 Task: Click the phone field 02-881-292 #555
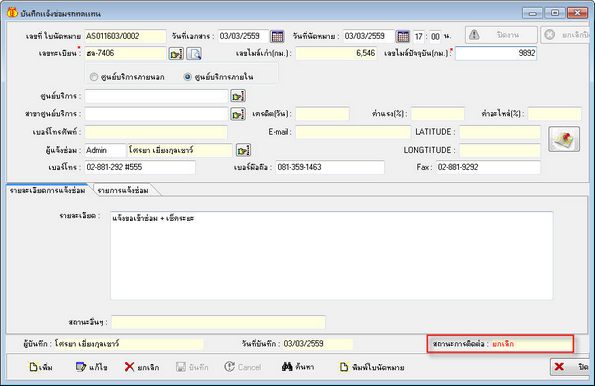140,167
